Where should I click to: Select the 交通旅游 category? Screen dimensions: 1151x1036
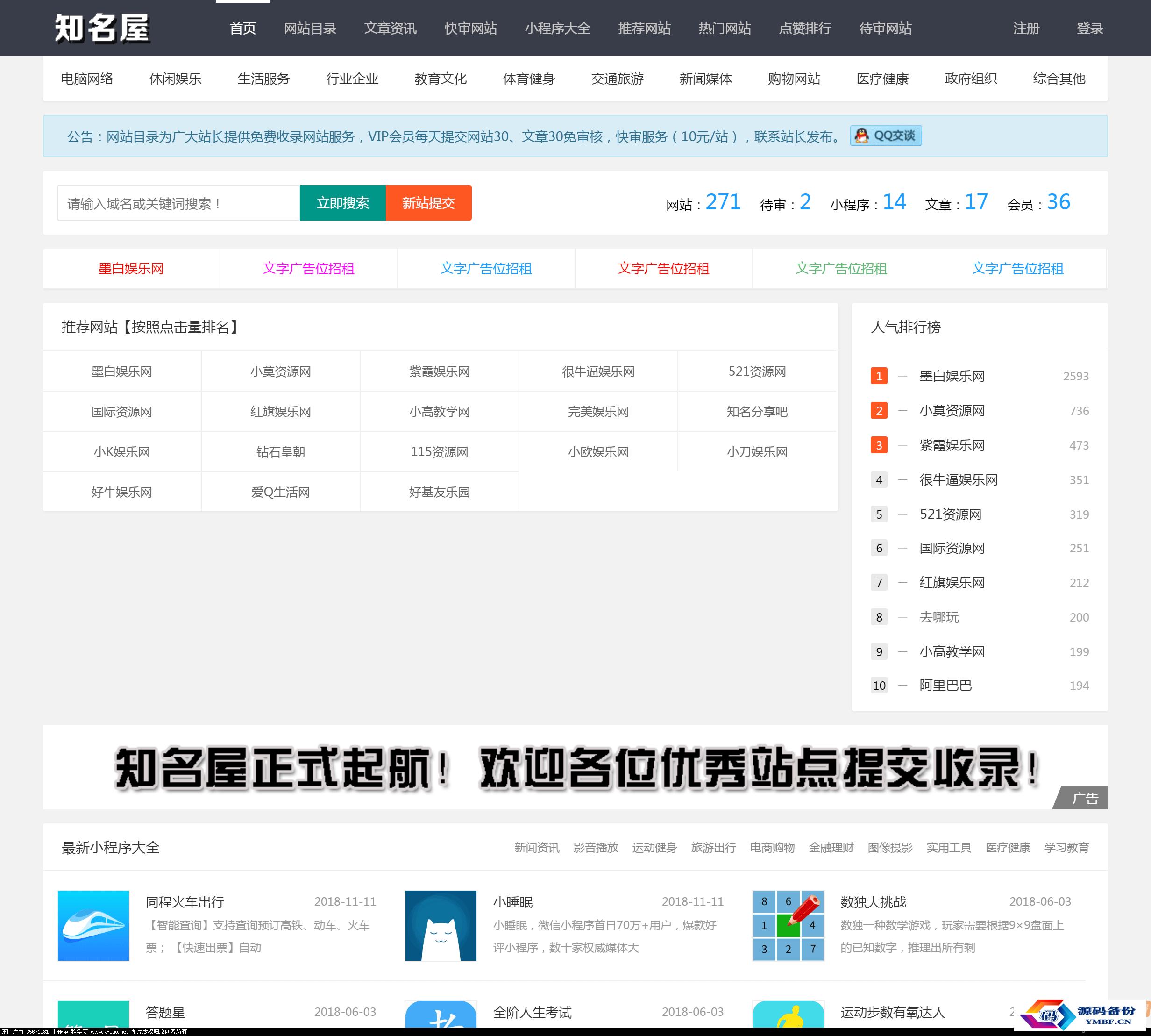(618, 79)
